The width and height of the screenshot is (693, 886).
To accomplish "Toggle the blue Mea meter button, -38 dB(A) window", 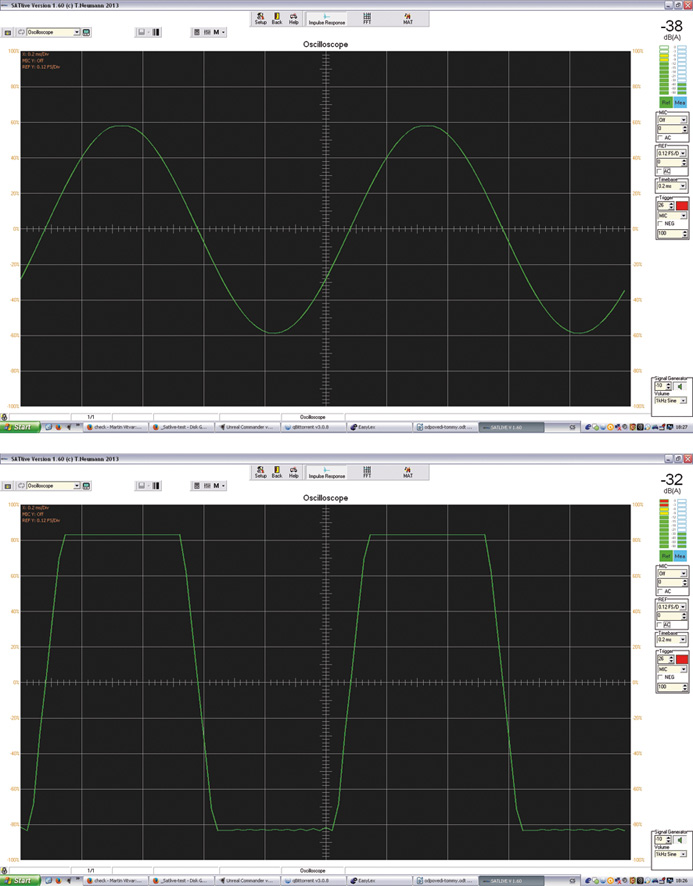I will coord(679,102).
